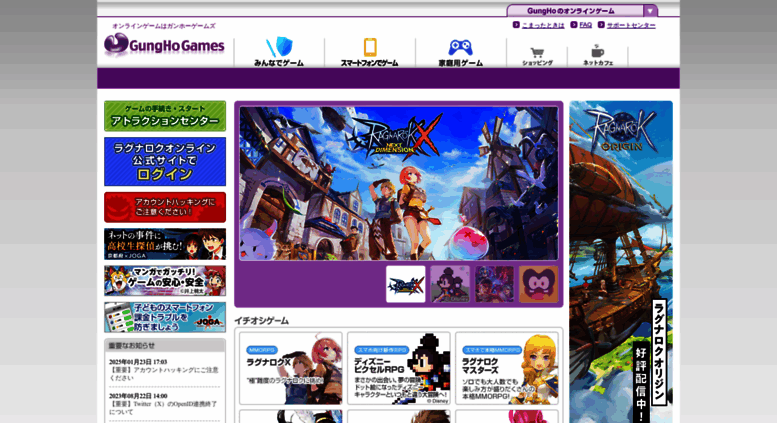Click date 2025年01月23日 17:03
The image size is (777, 423).
[x=138, y=362]
